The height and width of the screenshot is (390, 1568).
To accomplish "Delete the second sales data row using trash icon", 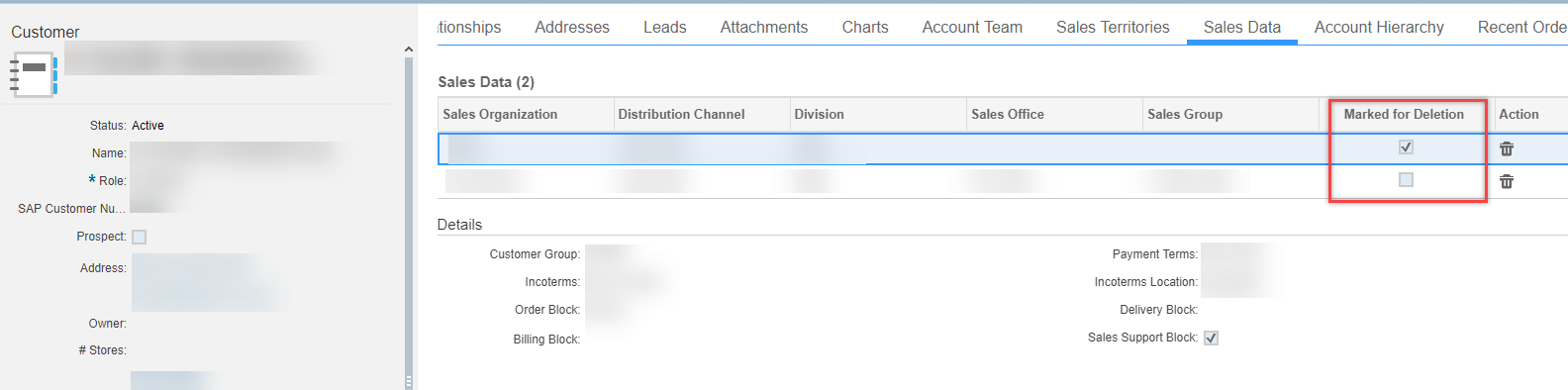I will pos(1507,181).
